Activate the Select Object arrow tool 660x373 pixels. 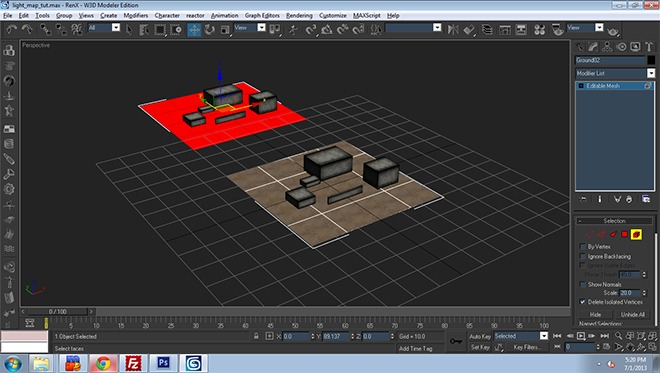129,29
